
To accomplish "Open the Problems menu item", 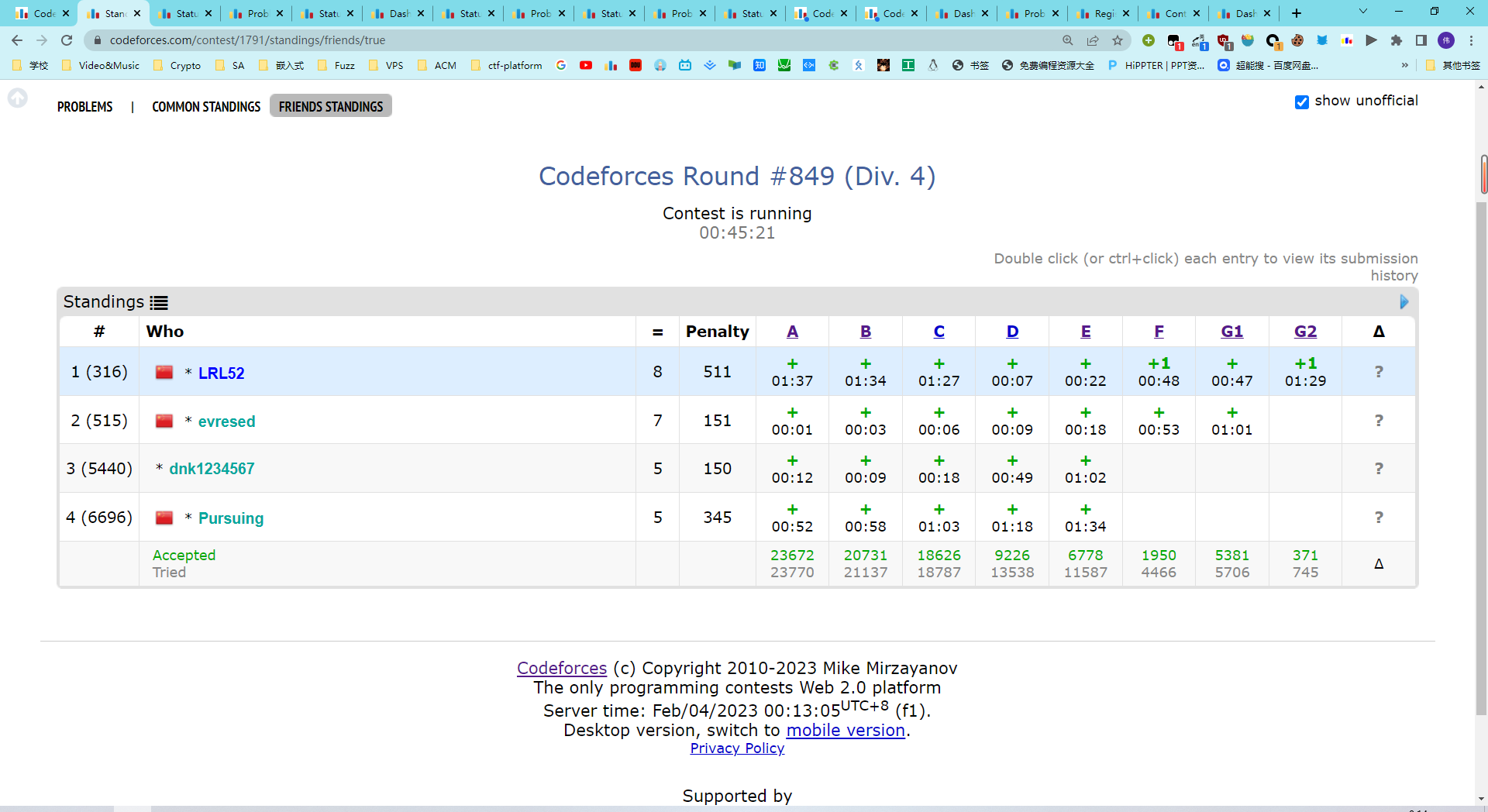I will (84, 106).
